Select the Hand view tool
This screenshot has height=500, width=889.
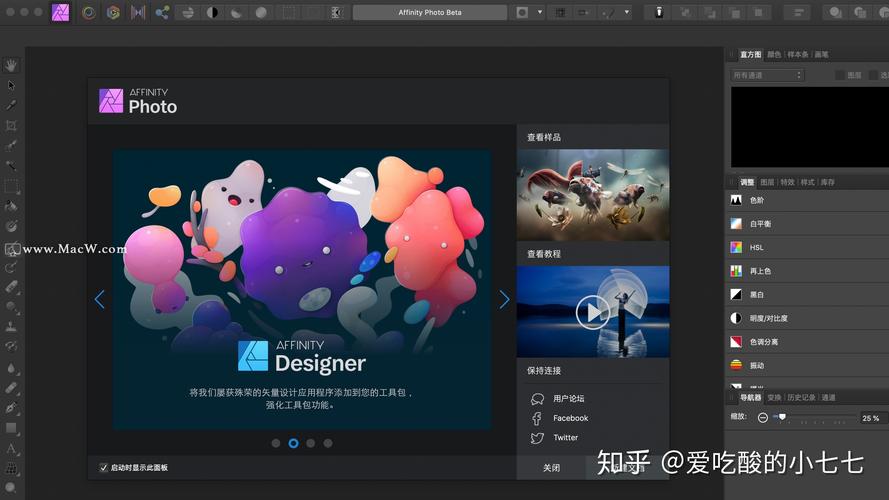tap(11, 65)
